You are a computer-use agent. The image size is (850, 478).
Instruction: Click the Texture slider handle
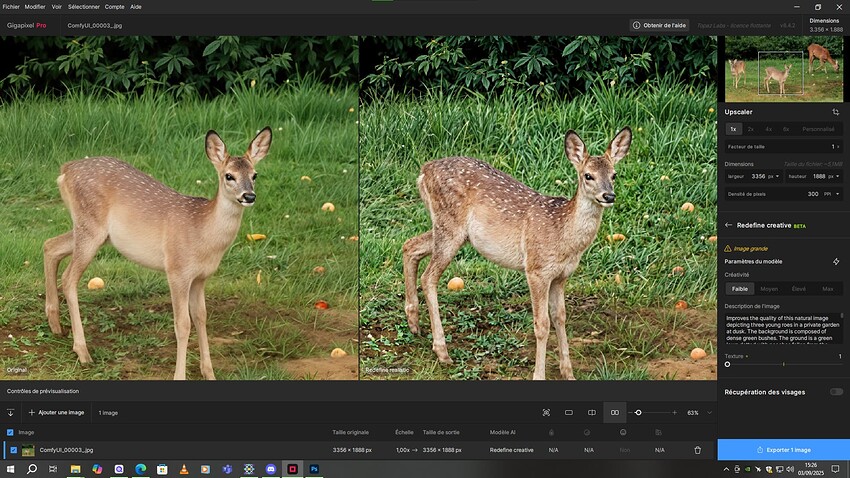tap(727, 364)
